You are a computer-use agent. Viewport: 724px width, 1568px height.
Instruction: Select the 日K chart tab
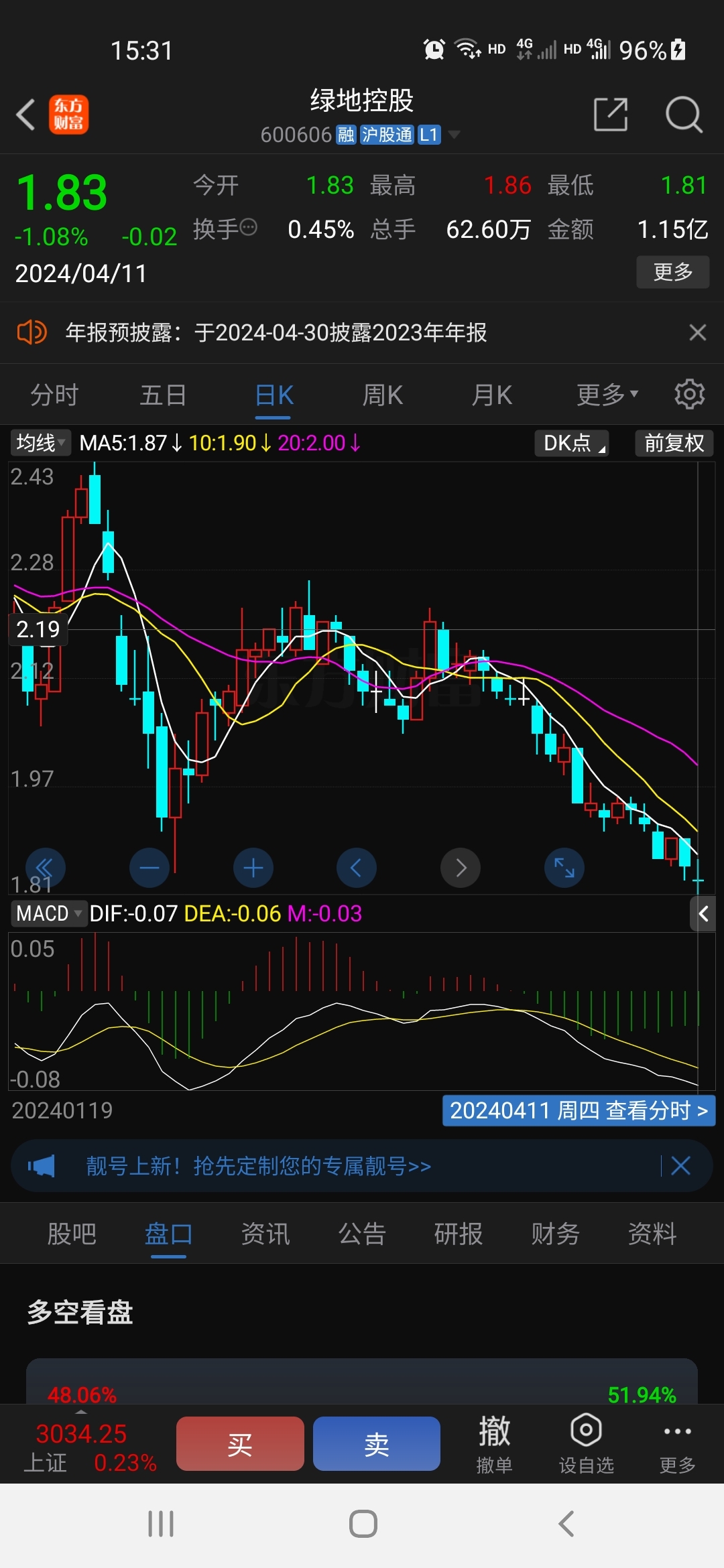(274, 395)
